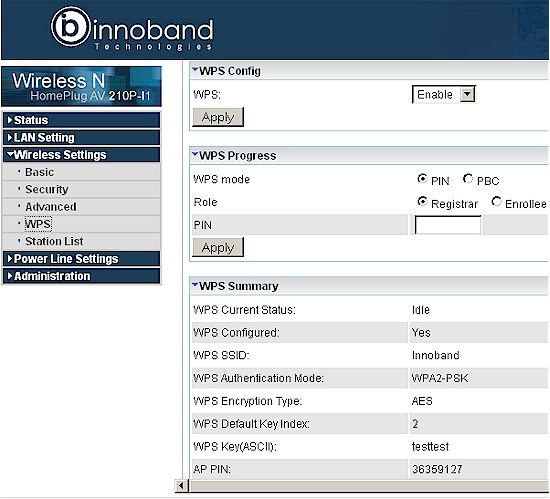Image resolution: width=550 pixels, height=499 pixels.
Task: Click the WPS Authentication Mode label
Action: [259, 378]
